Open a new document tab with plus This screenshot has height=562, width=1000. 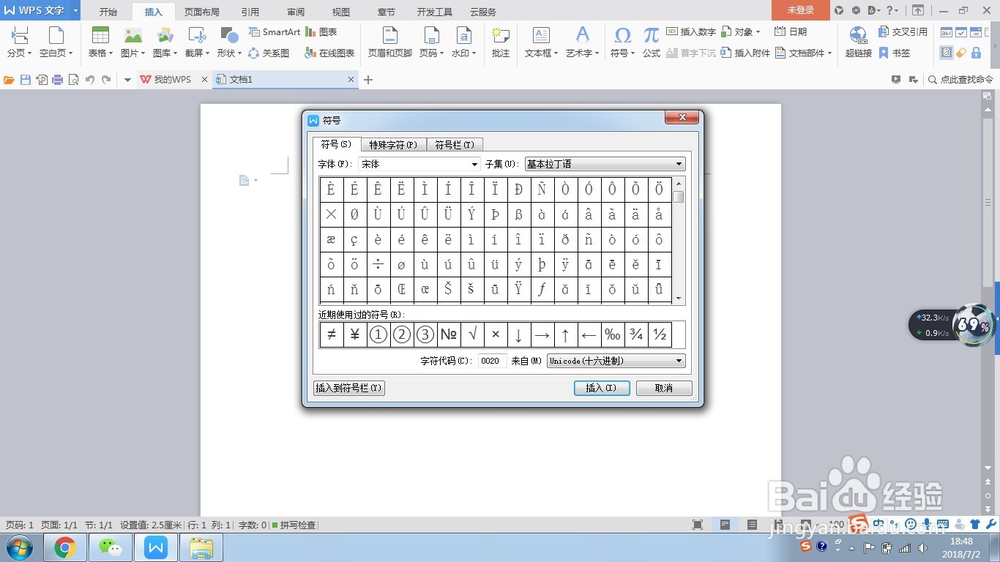coord(368,80)
